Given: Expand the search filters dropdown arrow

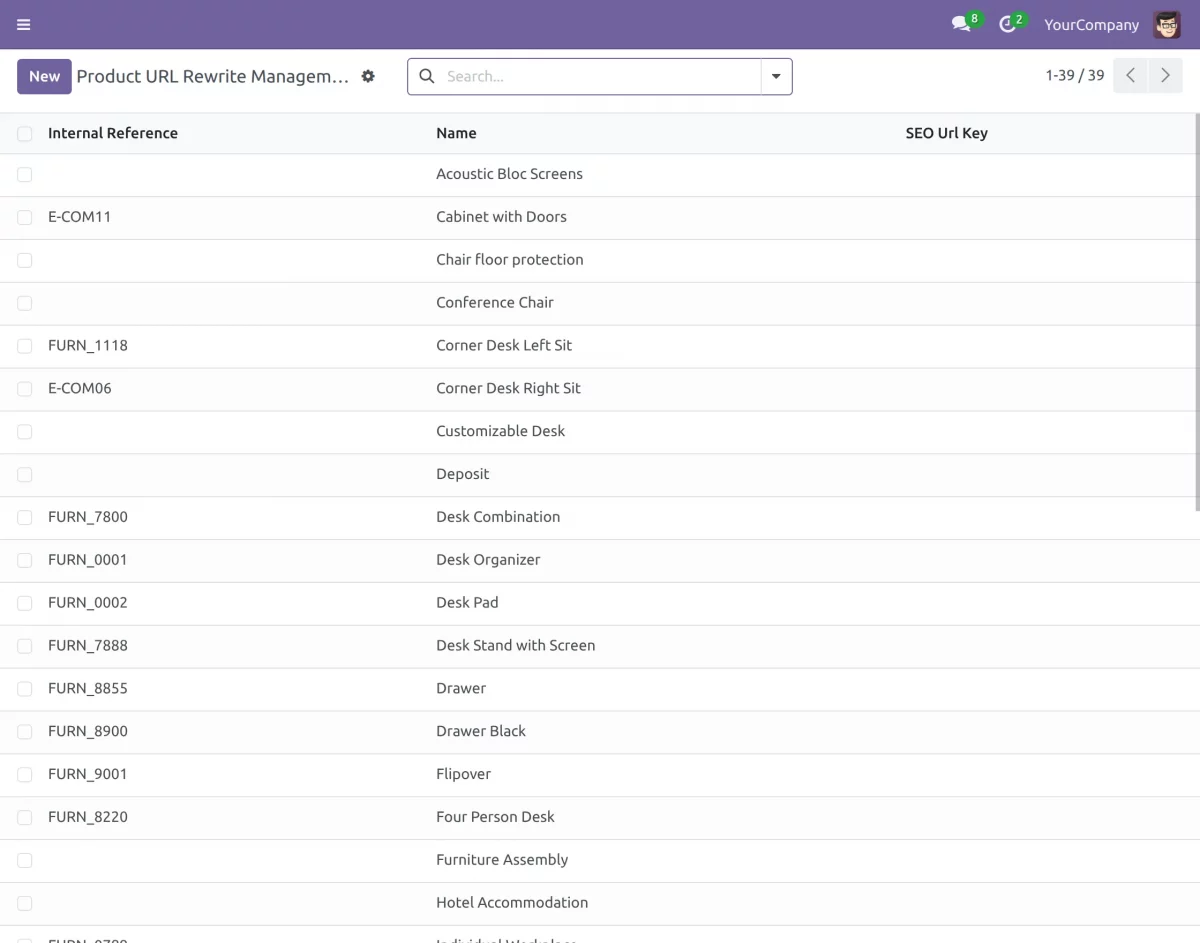Looking at the screenshot, I should [776, 75].
